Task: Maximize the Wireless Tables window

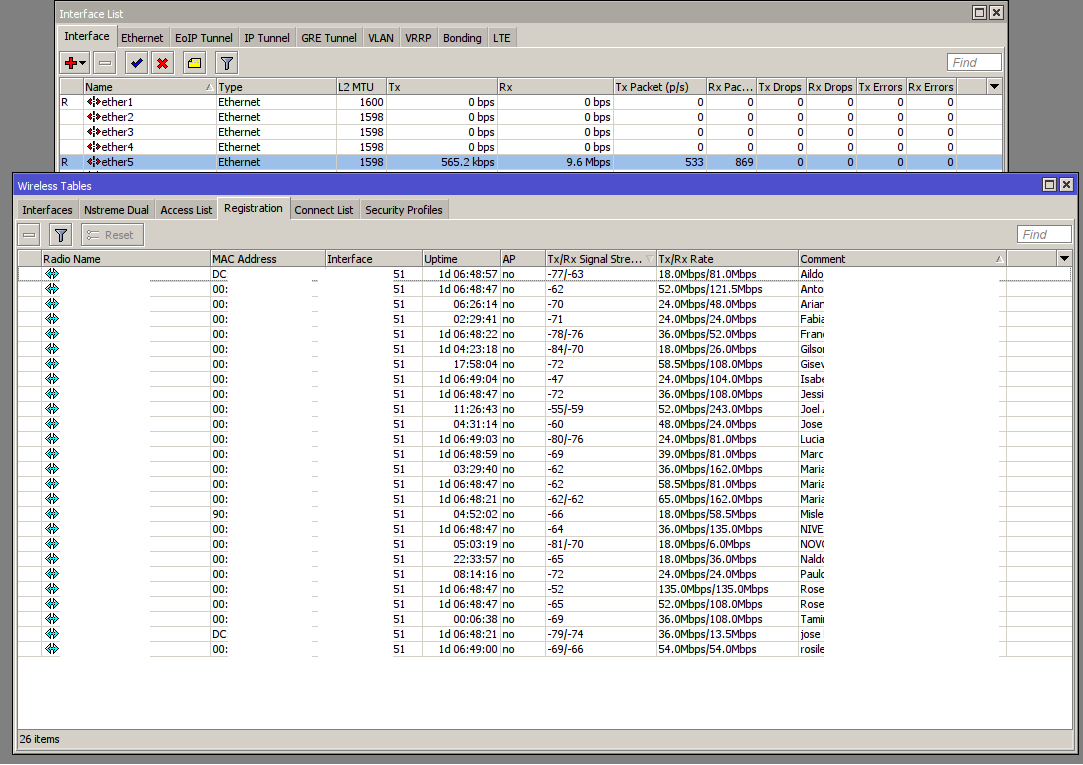Action: [x=1049, y=184]
